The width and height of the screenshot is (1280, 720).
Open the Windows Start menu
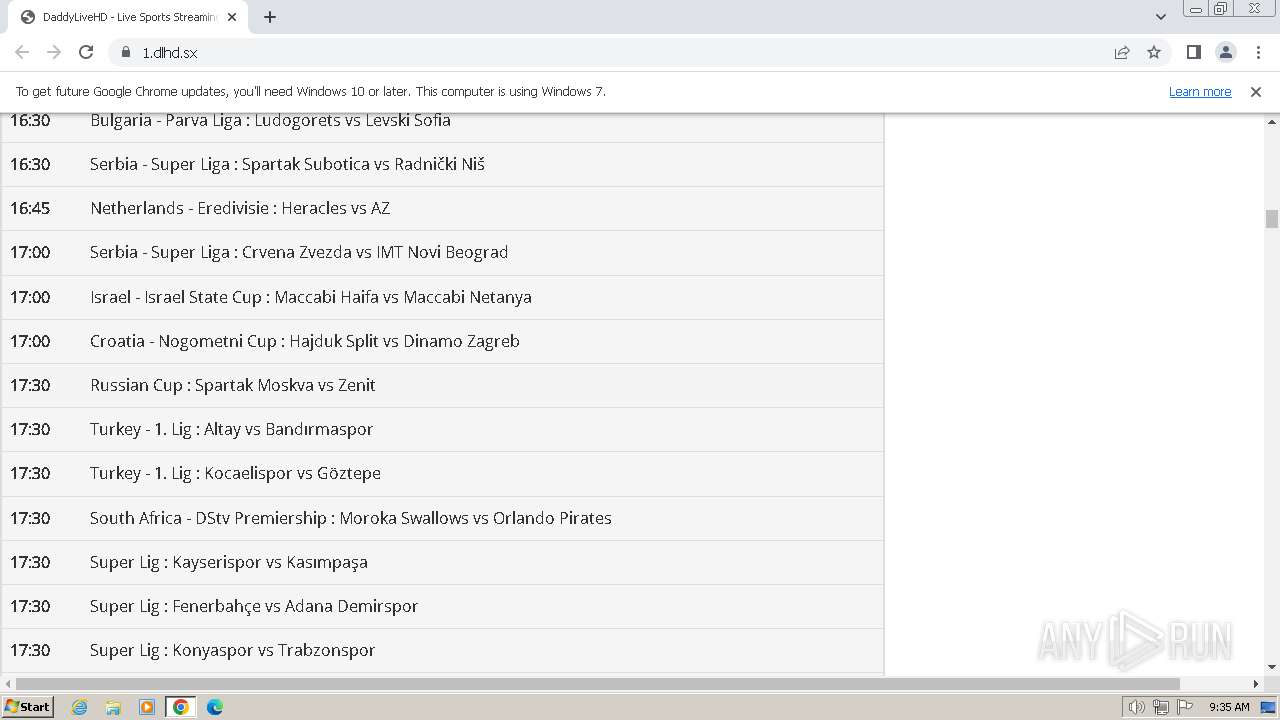28,706
